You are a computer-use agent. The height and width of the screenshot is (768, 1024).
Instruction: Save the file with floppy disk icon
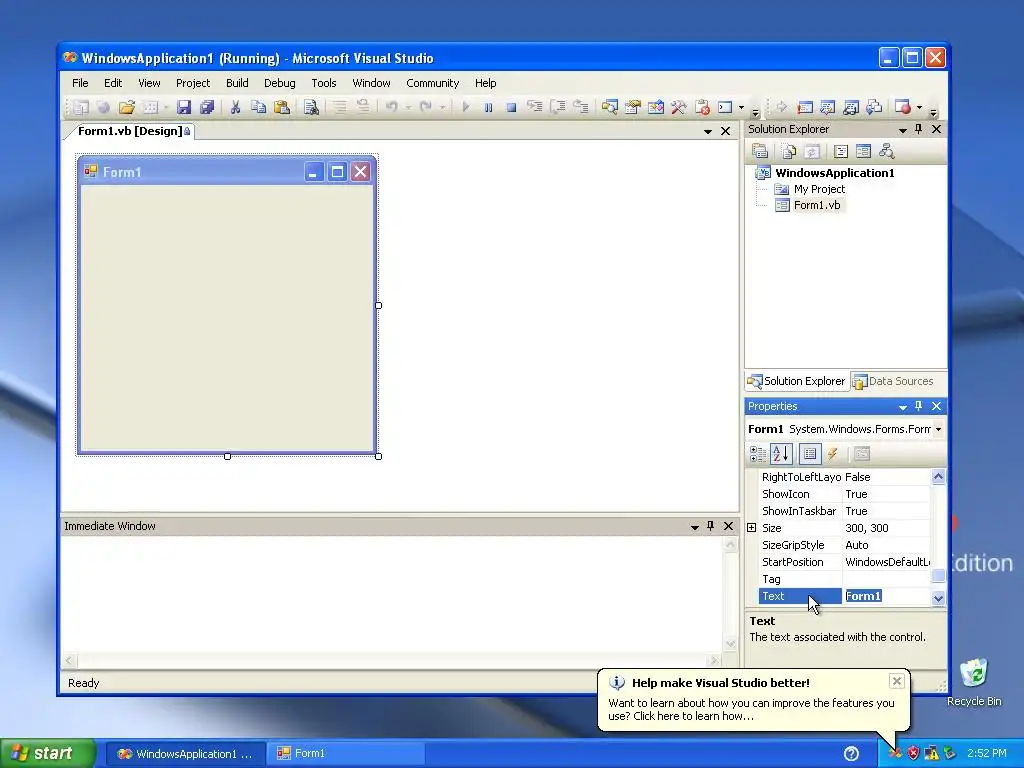(x=184, y=107)
